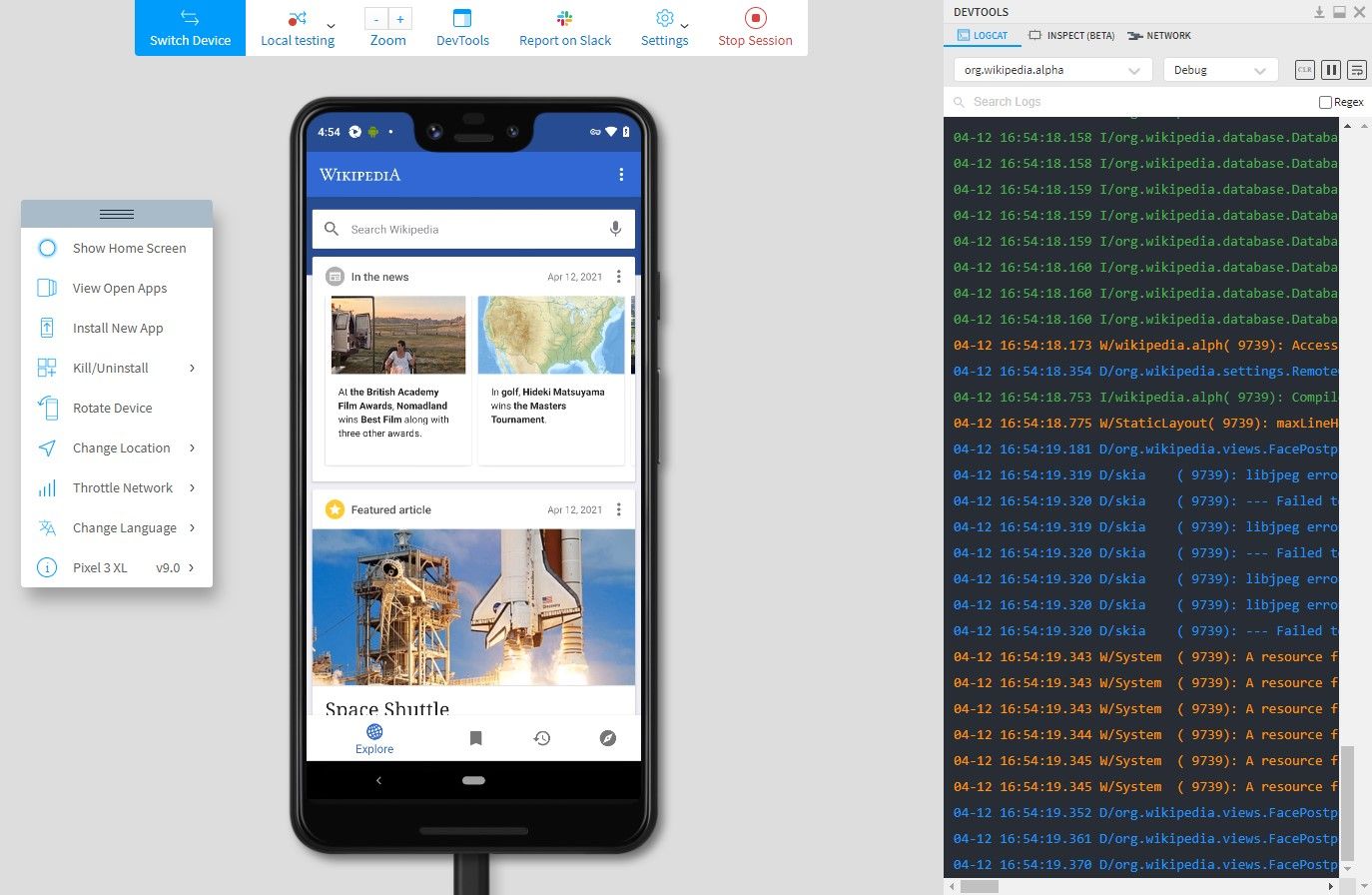Screen dimensions: 1372x895
Task: Zoom out with the minus button
Action: click(x=376, y=19)
